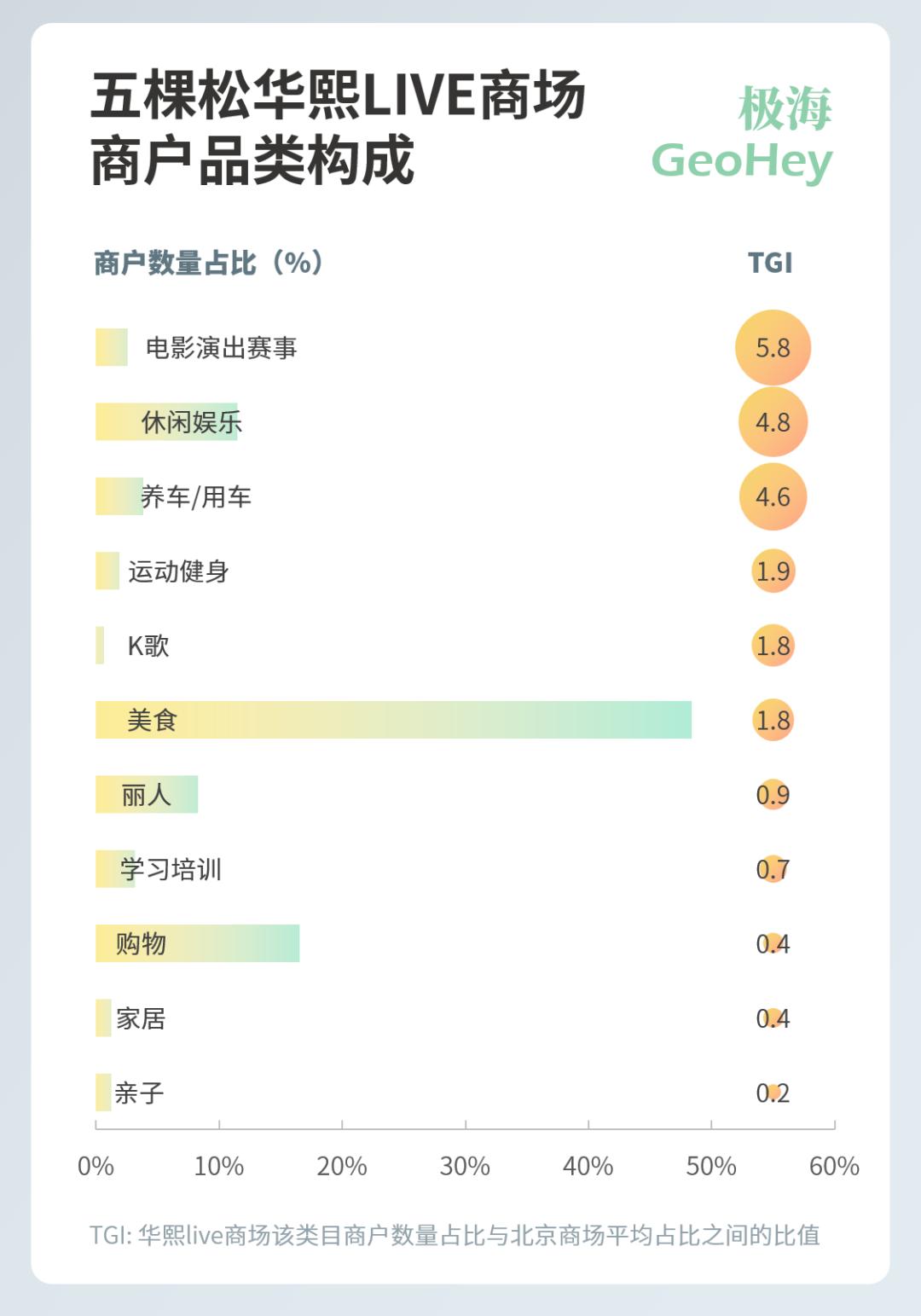
Task: Click the 极海 brand logo
Action: (785, 109)
